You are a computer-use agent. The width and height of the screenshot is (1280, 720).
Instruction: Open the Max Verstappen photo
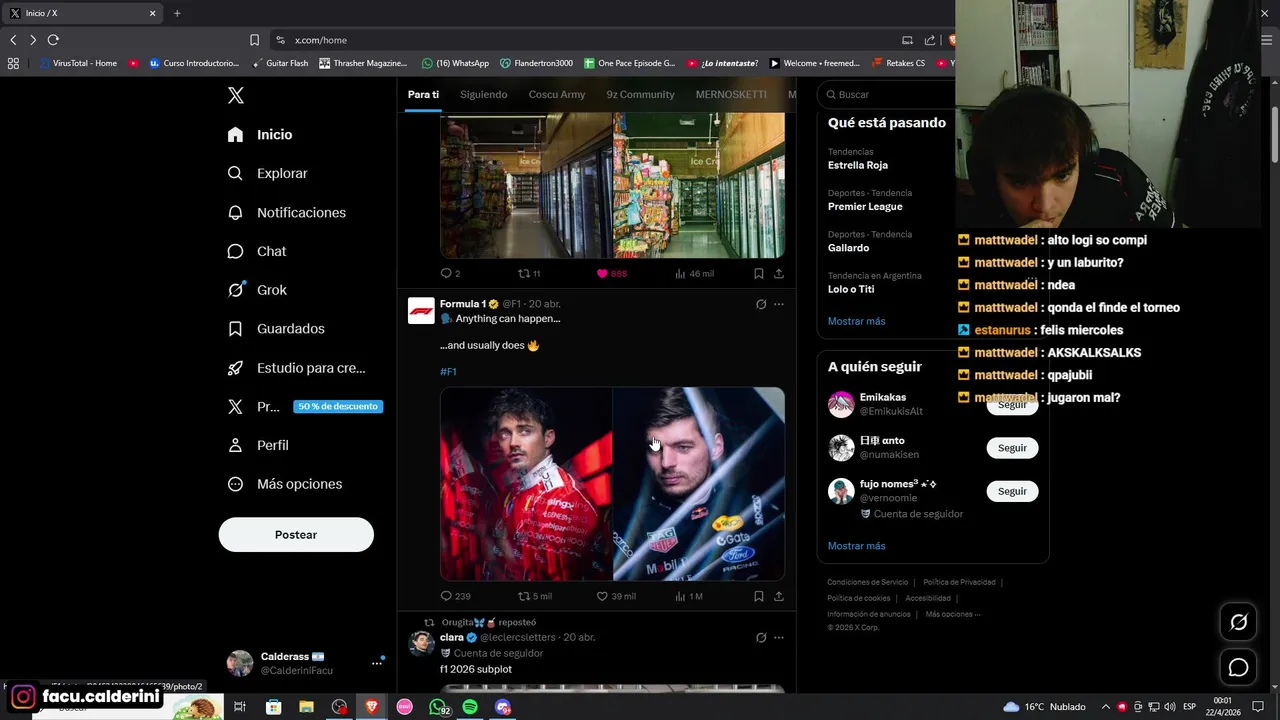point(699,484)
